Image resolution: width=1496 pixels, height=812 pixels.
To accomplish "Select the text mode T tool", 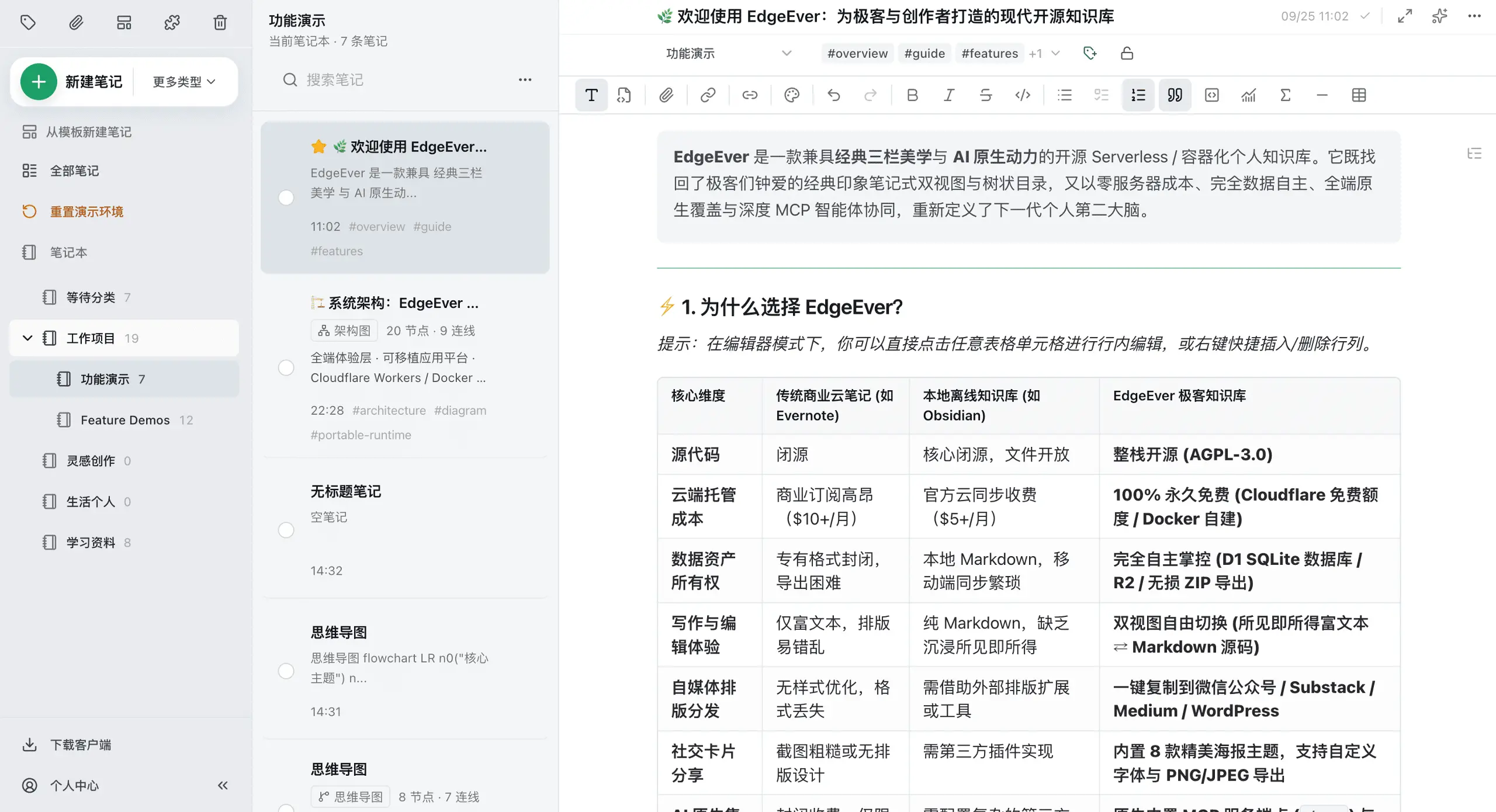I will point(591,95).
